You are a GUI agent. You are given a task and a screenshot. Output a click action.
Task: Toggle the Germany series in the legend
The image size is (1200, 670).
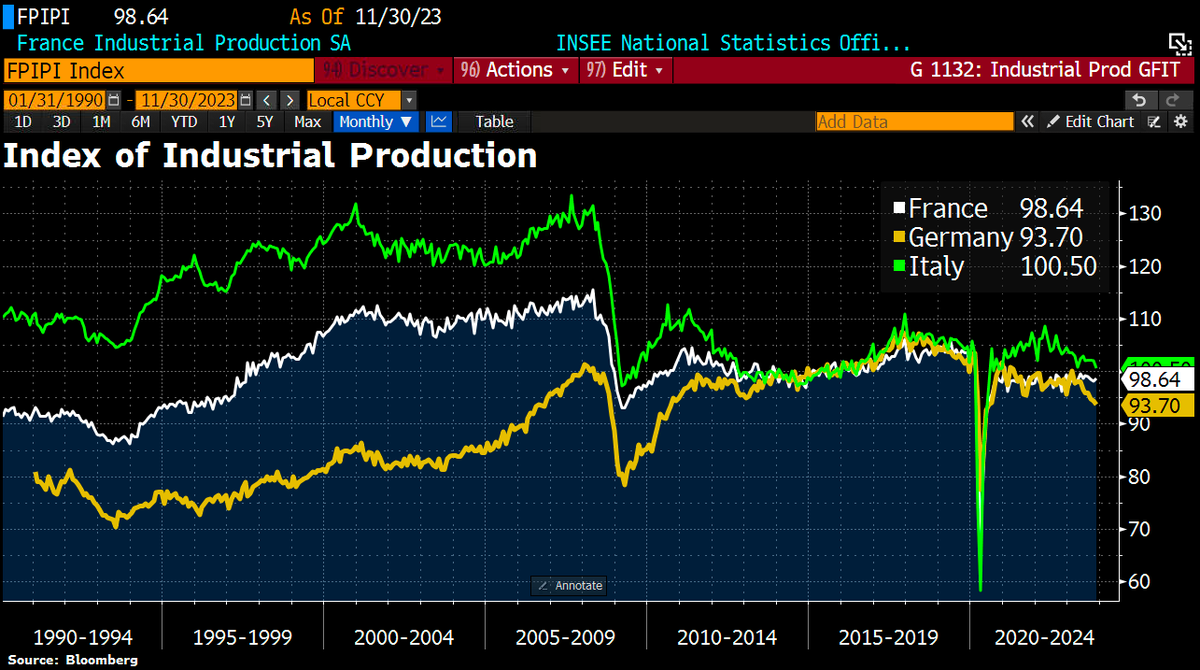pyautogui.click(x=952, y=237)
